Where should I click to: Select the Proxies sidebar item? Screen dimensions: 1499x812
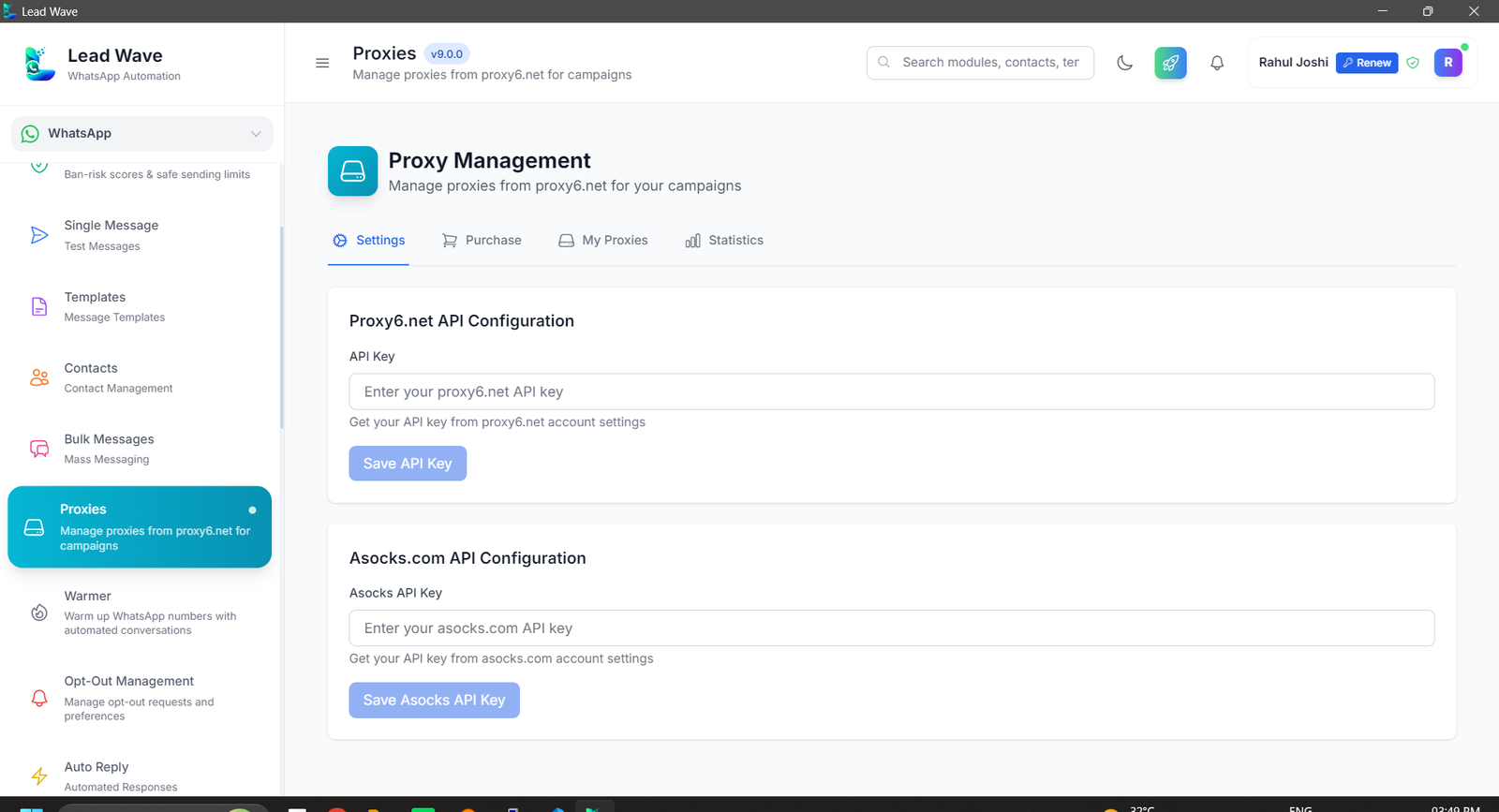tap(140, 527)
